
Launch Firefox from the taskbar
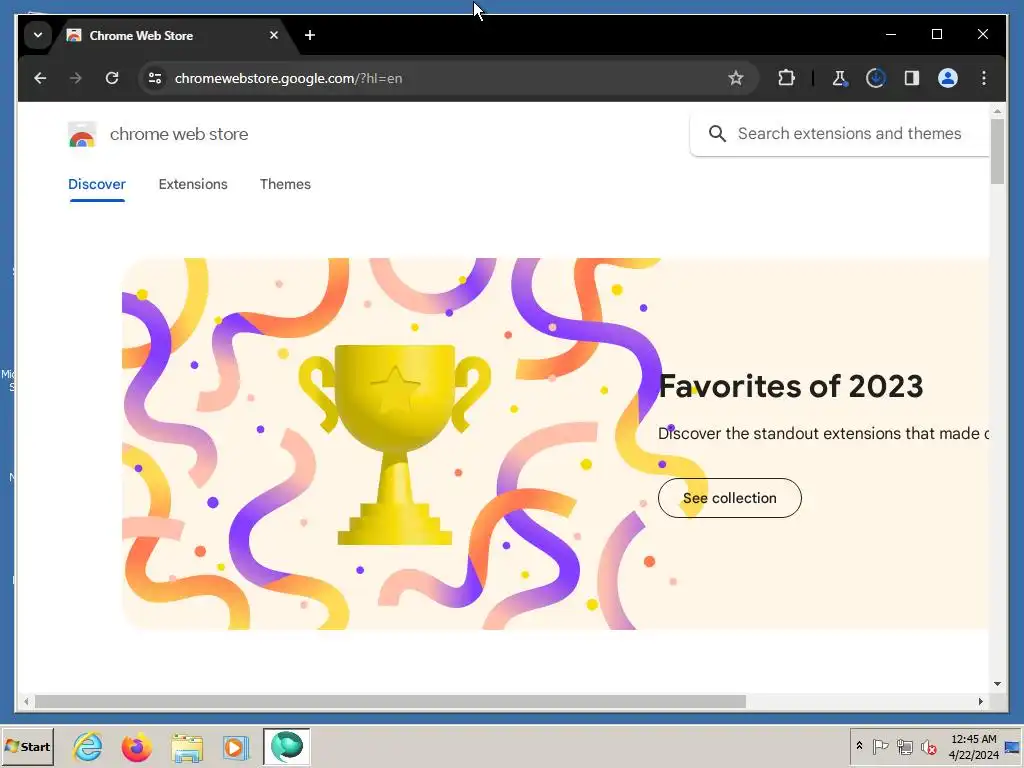pos(136,746)
